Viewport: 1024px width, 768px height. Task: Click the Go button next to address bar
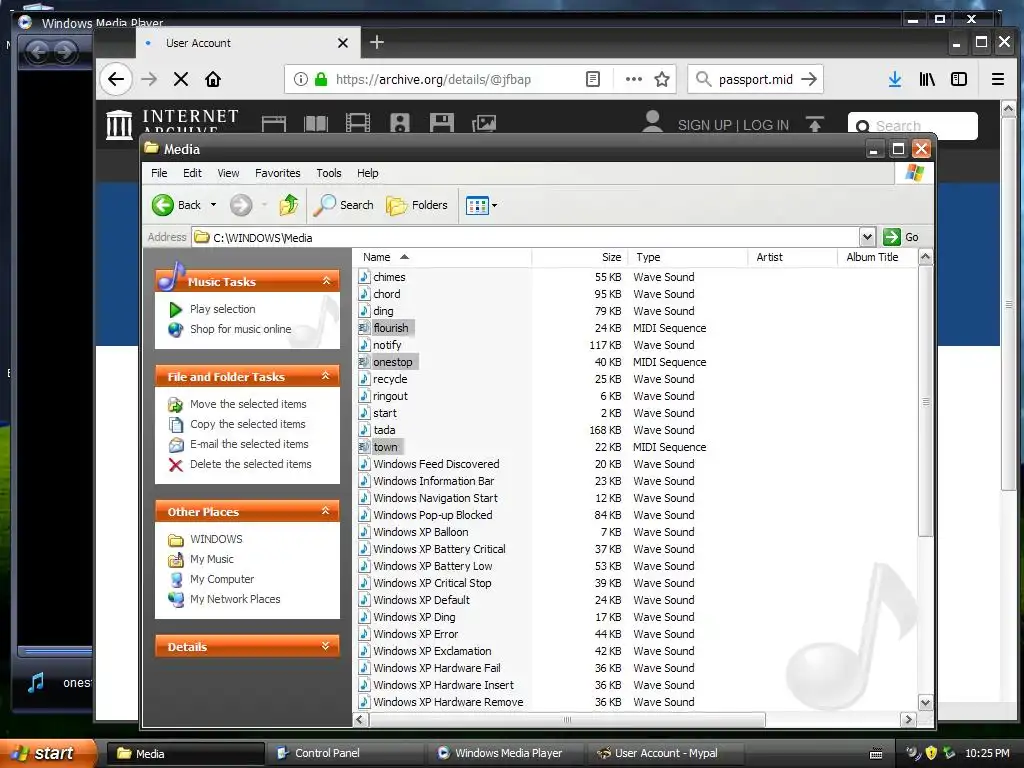click(x=901, y=237)
